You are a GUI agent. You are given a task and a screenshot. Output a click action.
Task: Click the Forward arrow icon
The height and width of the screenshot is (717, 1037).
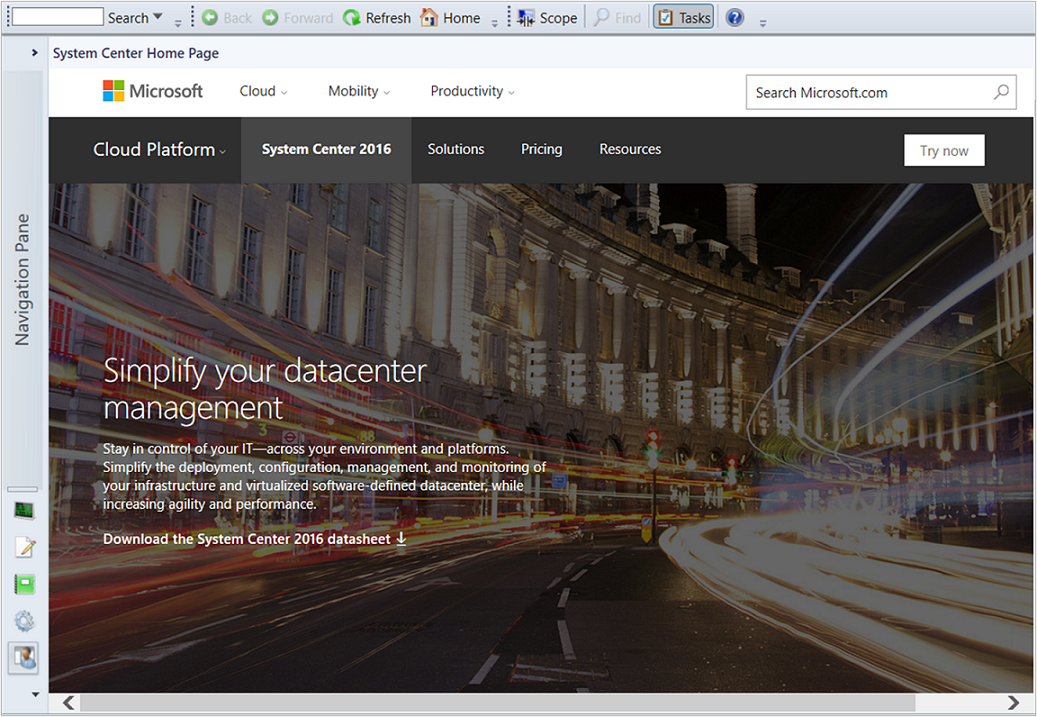270,18
